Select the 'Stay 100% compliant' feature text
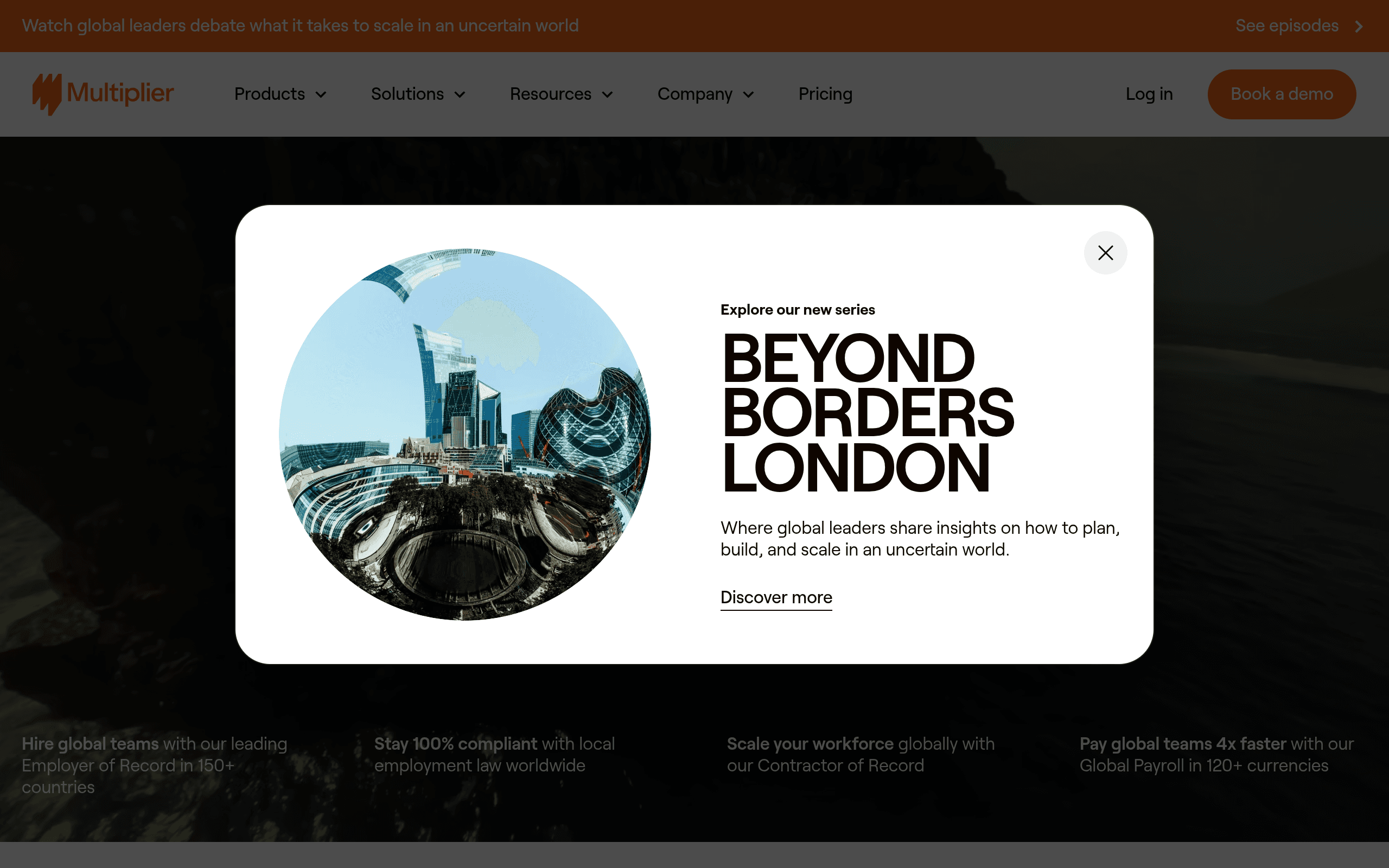The height and width of the screenshot is (868, 1389). tap(494, 754)
